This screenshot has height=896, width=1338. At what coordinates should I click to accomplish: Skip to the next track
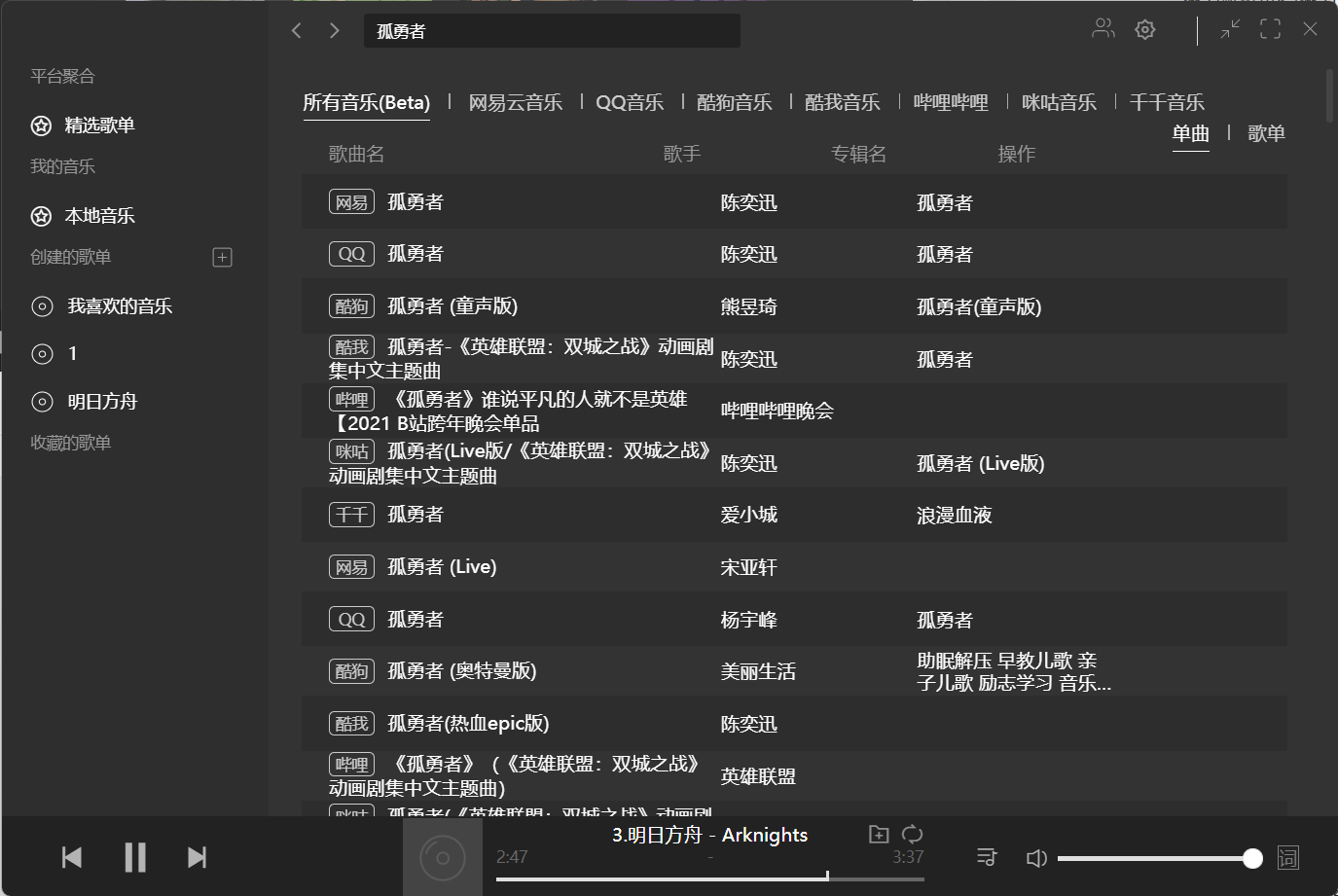tap(197, 857)
